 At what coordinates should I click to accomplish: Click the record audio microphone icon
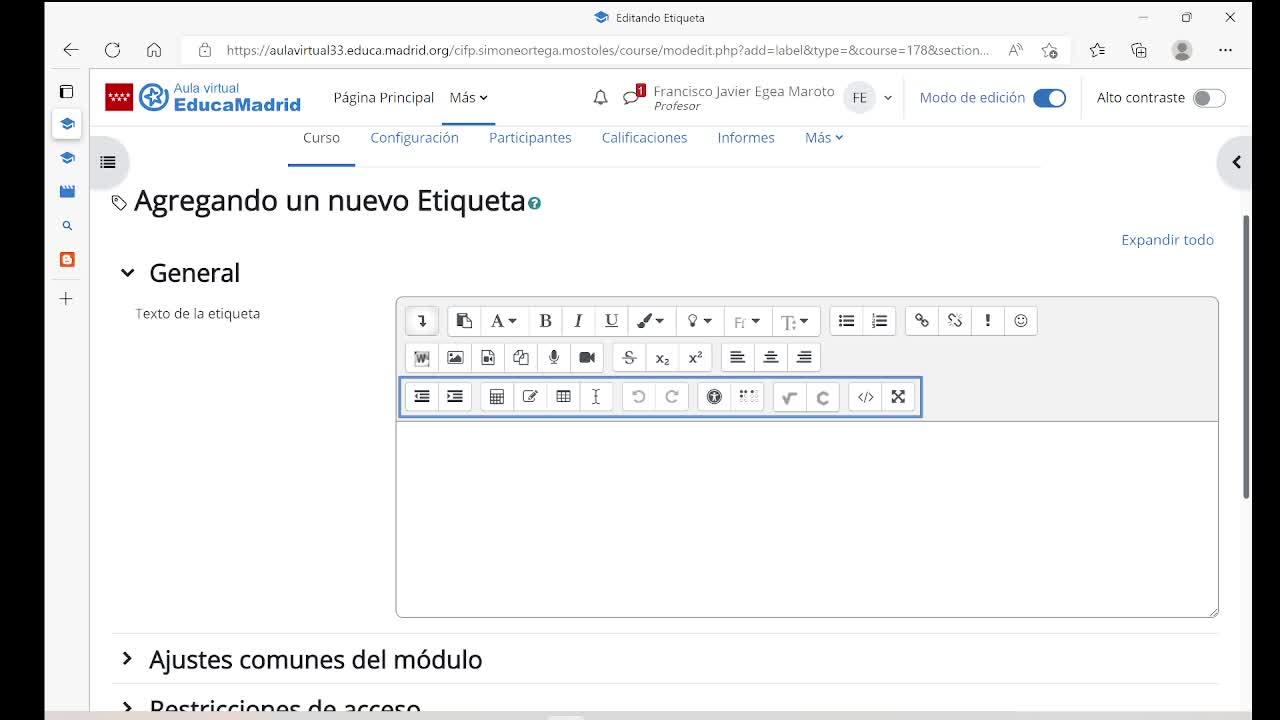[554, 358]
